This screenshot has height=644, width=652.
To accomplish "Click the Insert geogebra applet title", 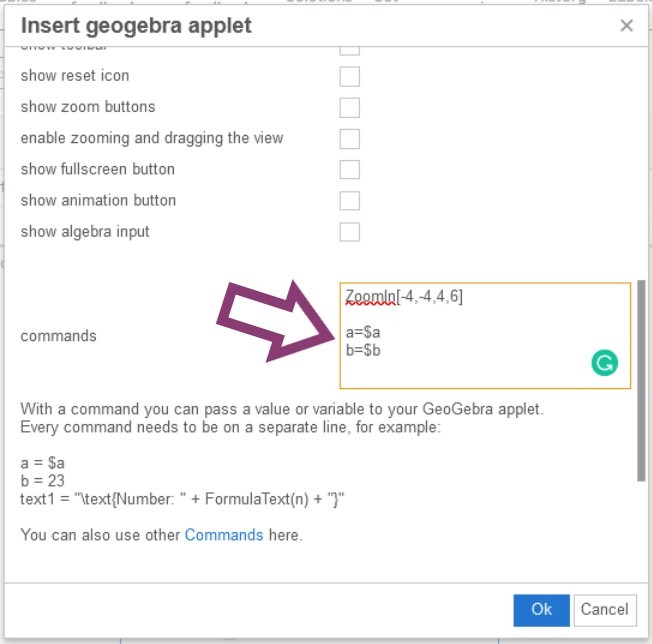I will click(137, 24).
